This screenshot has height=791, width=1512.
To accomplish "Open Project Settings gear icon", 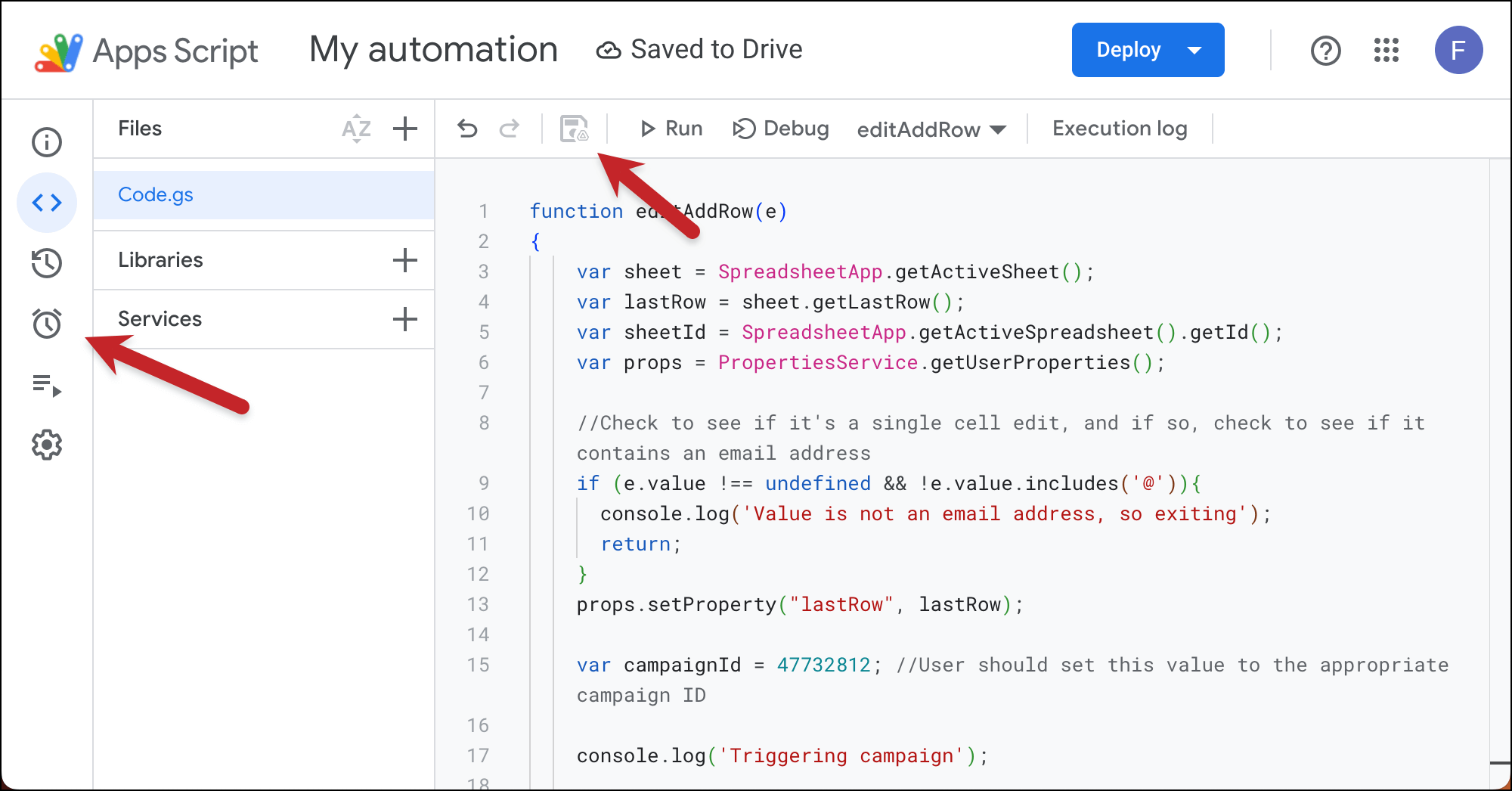I will click(x=47, y=445).
